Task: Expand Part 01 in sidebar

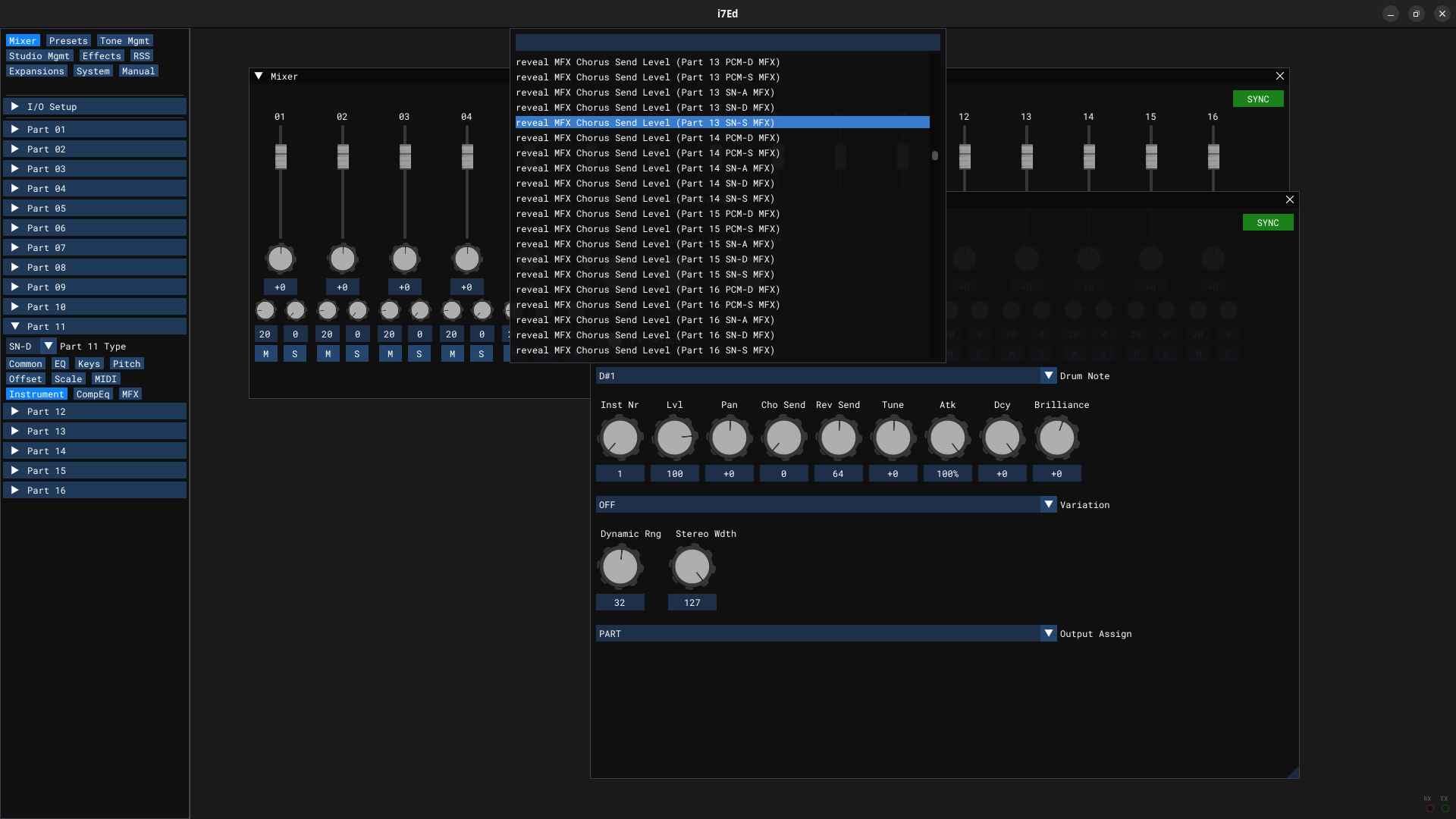Action: point(95,130)
